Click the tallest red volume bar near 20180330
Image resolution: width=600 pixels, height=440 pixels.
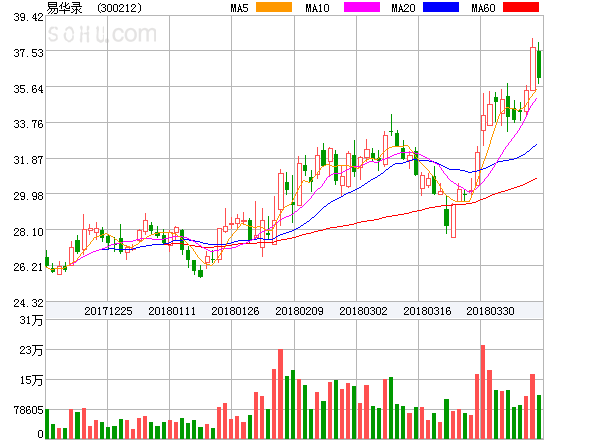[483, 392]
